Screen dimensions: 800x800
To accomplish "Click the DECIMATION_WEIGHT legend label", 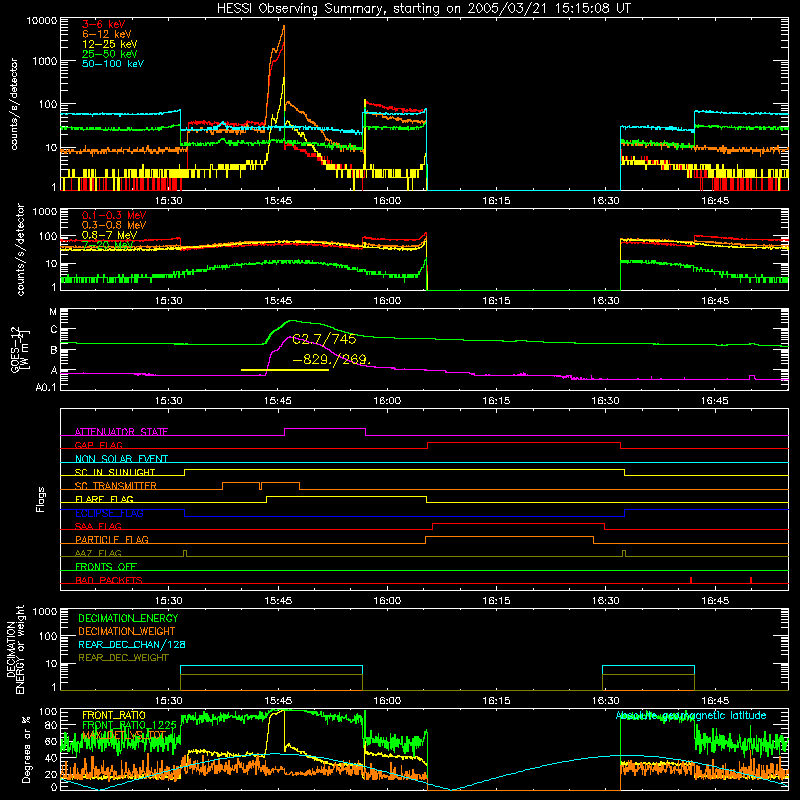I will tap(127, 631).
